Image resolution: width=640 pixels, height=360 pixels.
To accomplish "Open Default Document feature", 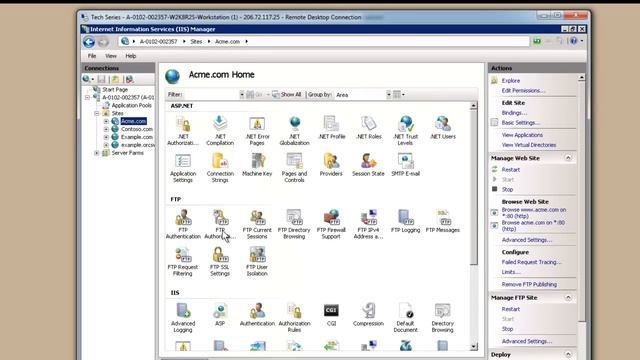I will click(x=405, y=318).
